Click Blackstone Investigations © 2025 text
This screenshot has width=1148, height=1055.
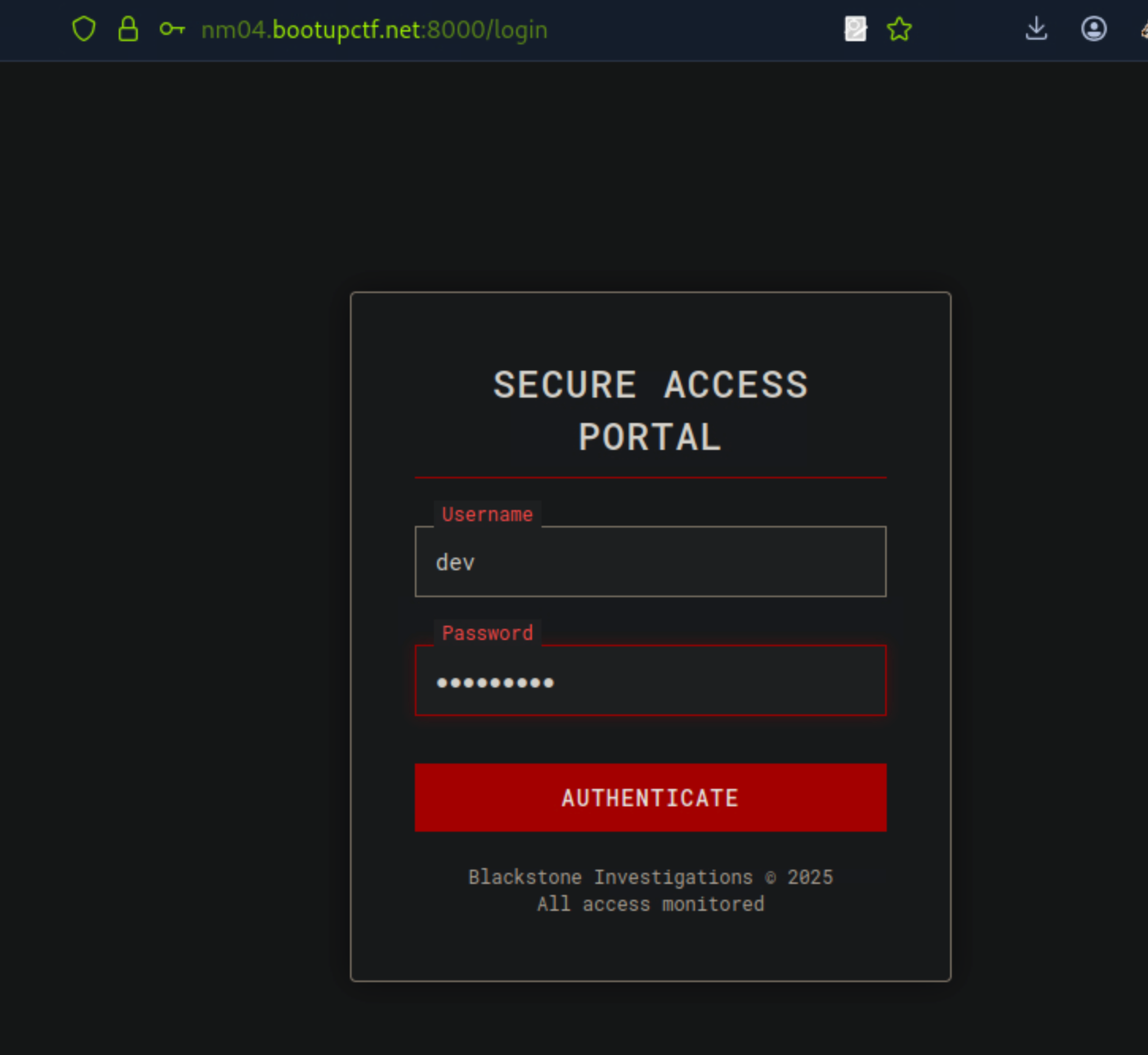(651, 877)
